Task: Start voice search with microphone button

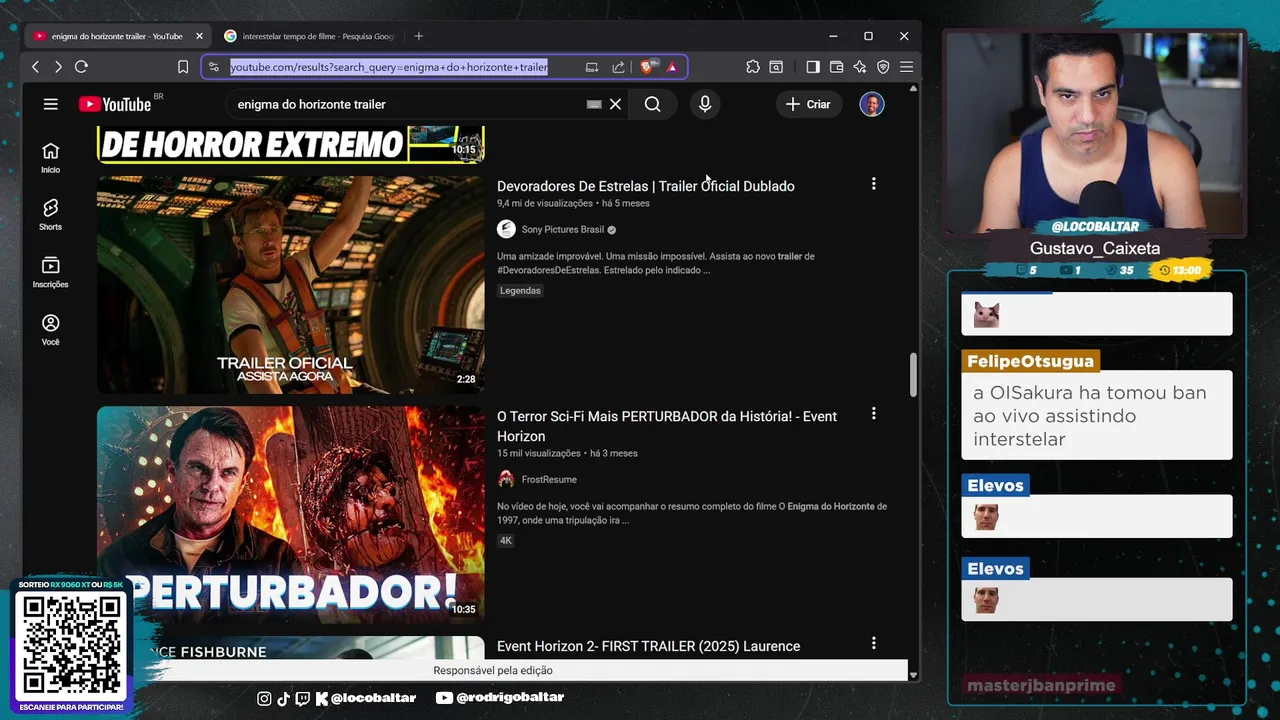Action: coord(705,104)
